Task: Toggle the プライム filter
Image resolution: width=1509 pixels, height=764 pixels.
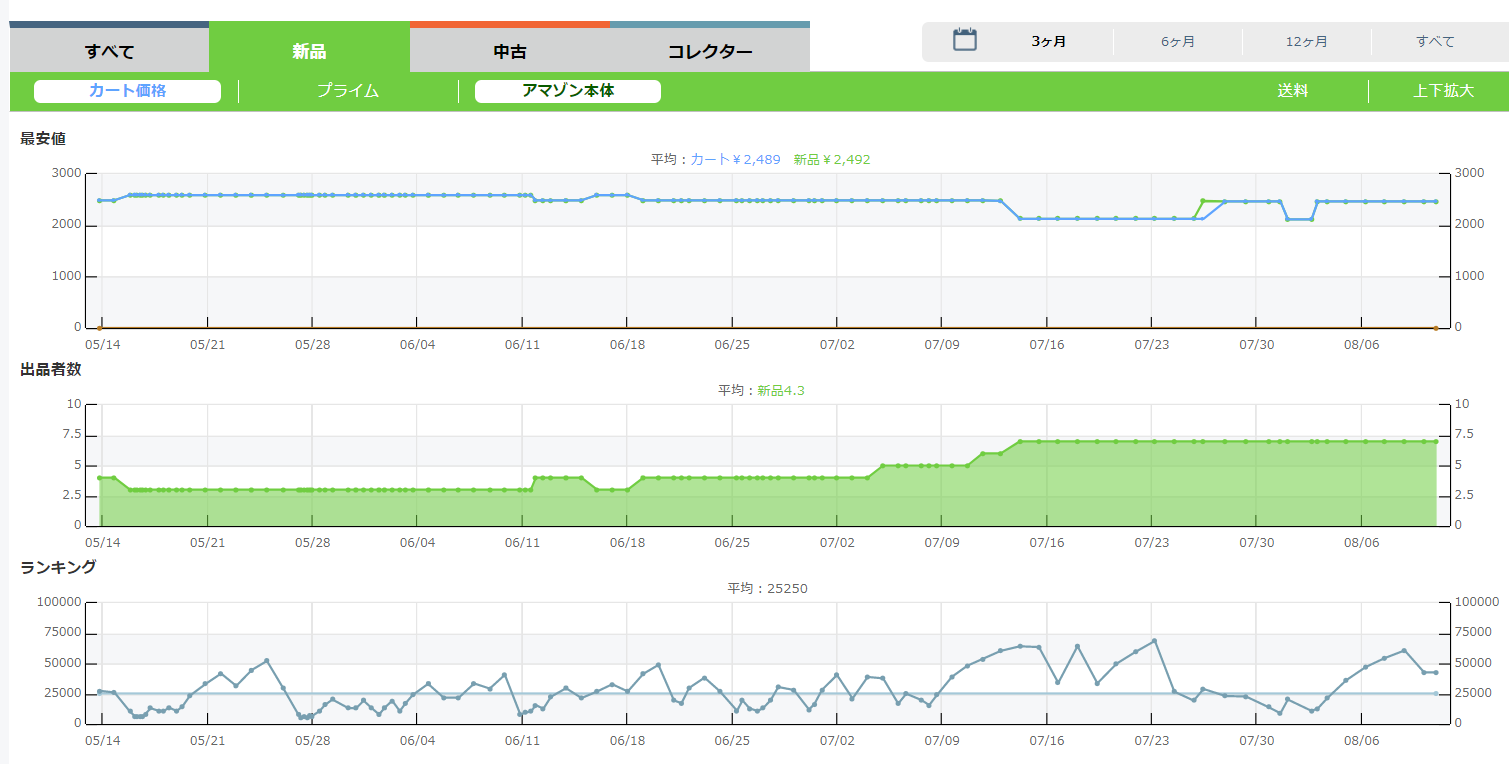Action: tap(348, 91)
